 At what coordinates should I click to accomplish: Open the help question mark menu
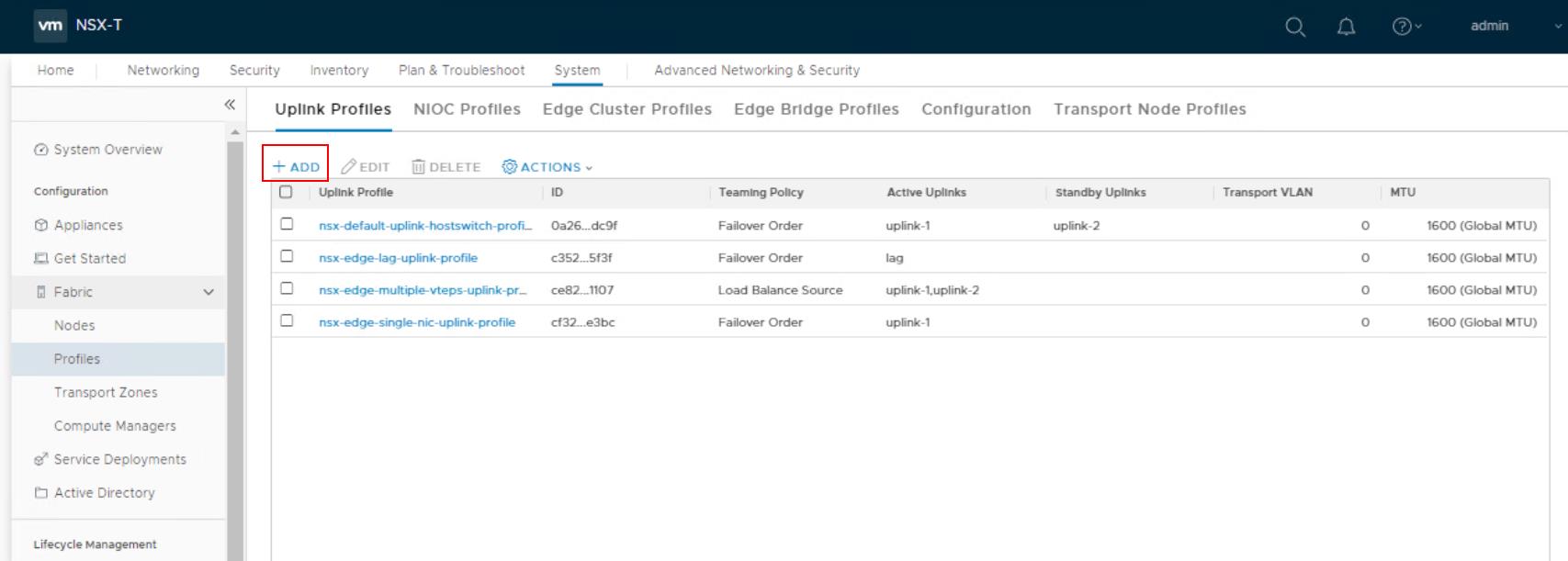[x=1406, y=27]
